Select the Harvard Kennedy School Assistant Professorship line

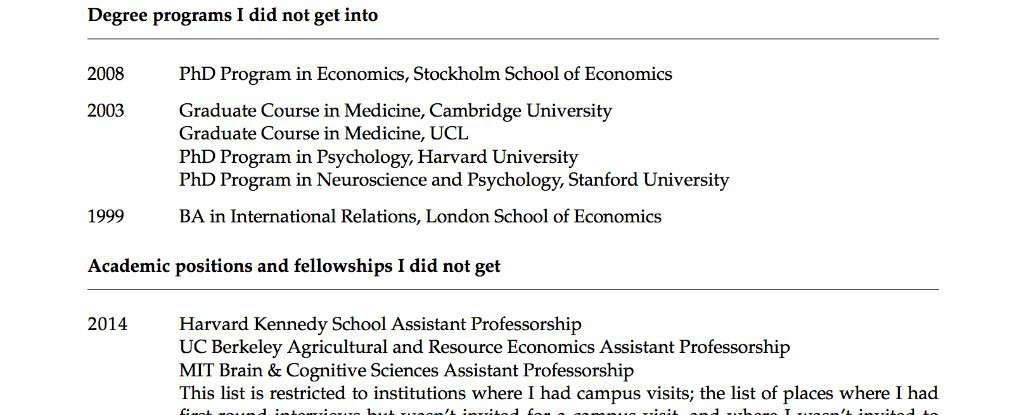click(380, 324)
